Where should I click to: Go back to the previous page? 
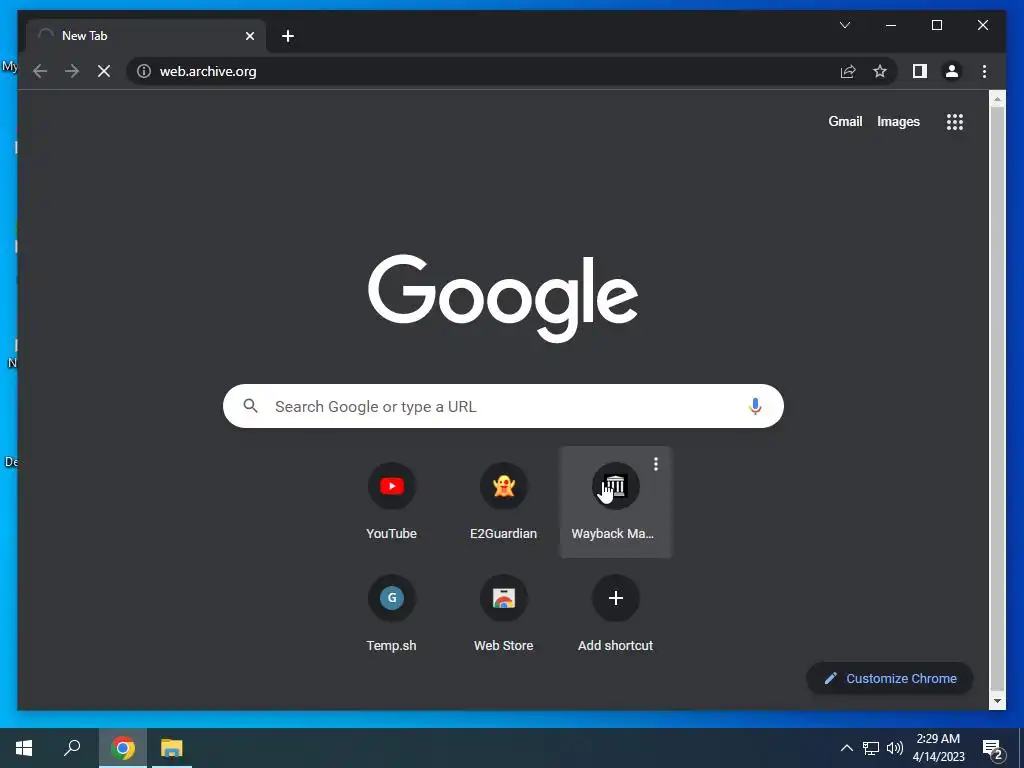(40, 71)
